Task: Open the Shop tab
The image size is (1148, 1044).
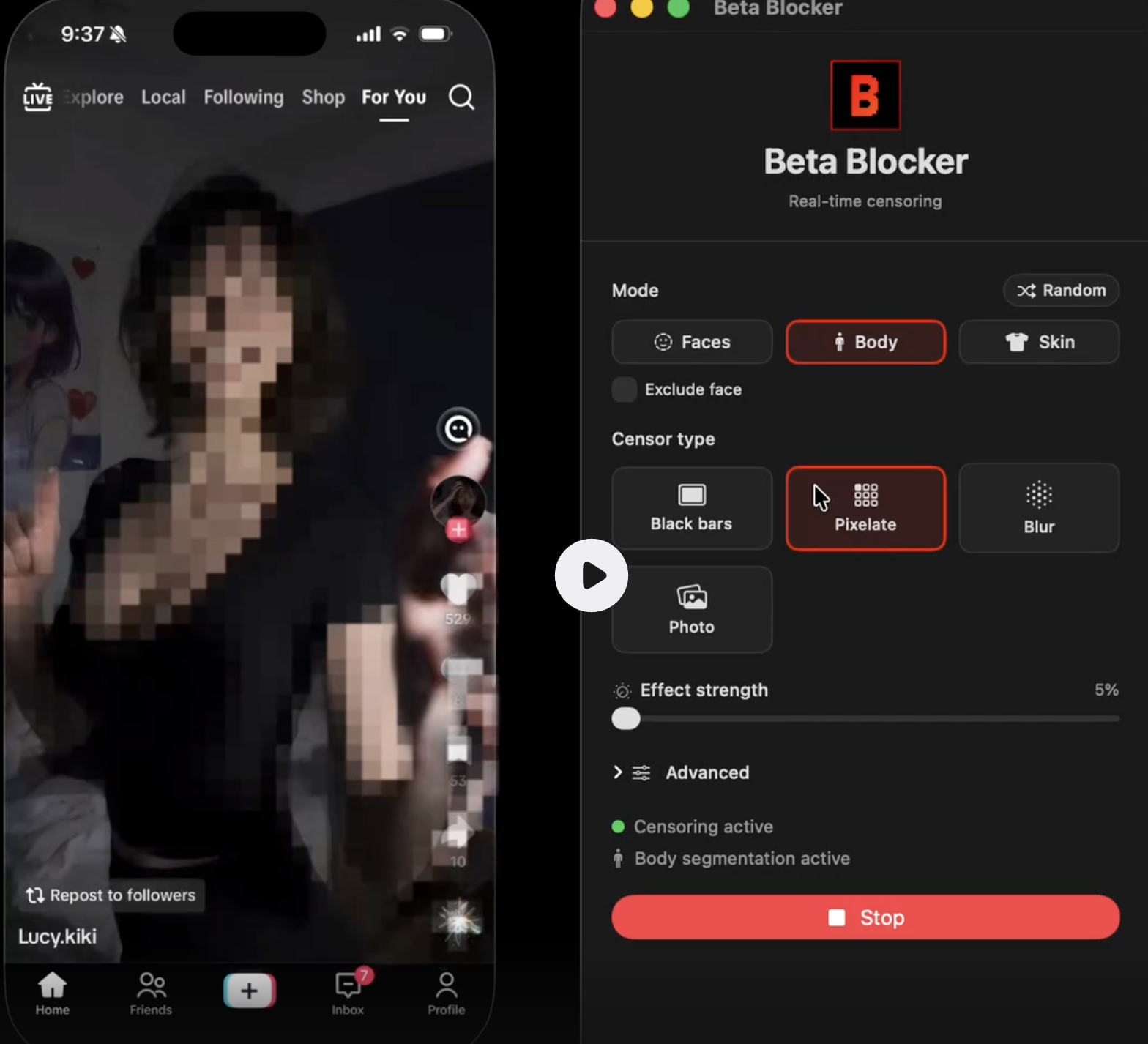Action: pyautogui.click(x=323, y=97)
